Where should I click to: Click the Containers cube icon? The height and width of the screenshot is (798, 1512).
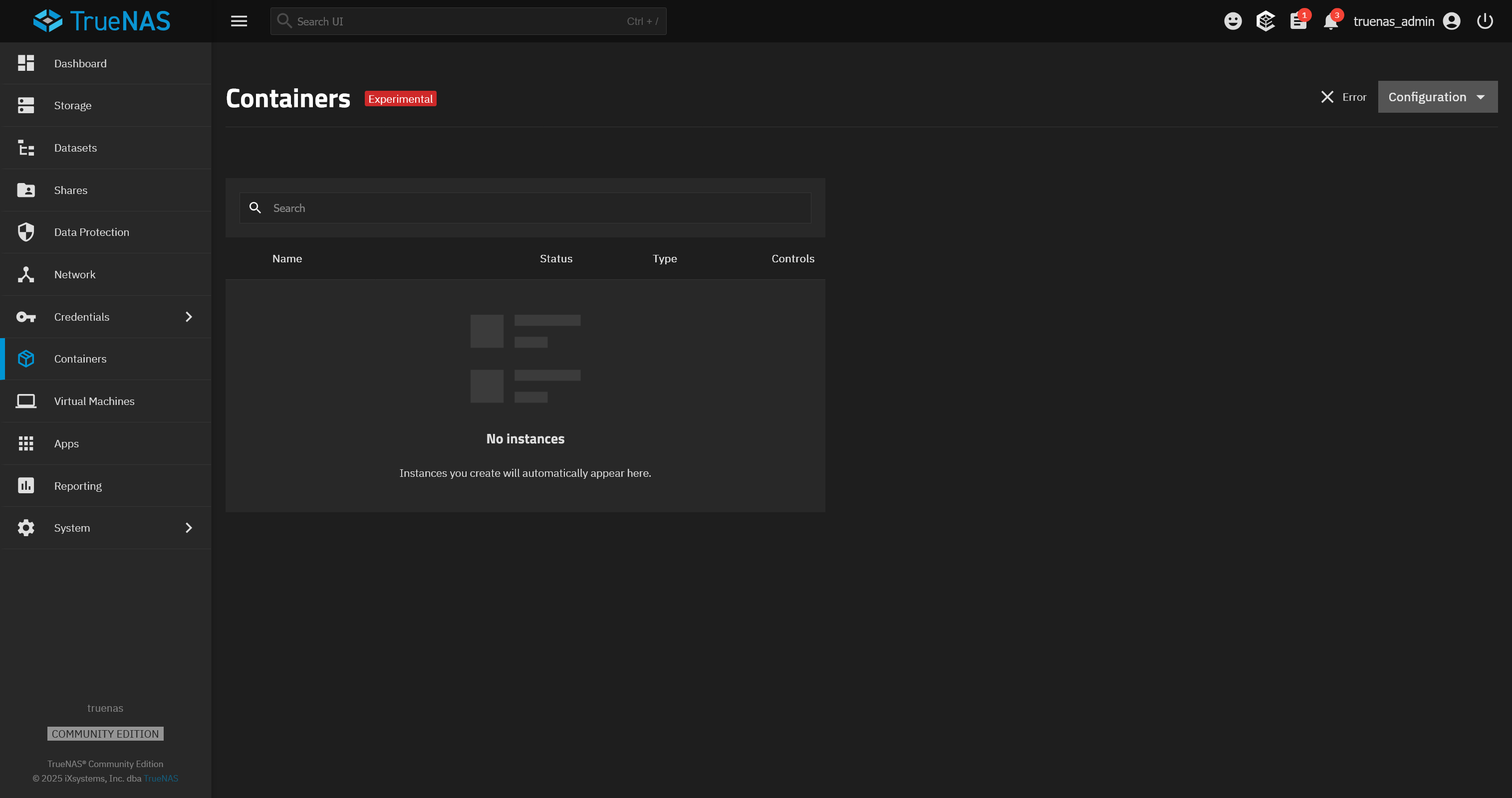[26, 359]
